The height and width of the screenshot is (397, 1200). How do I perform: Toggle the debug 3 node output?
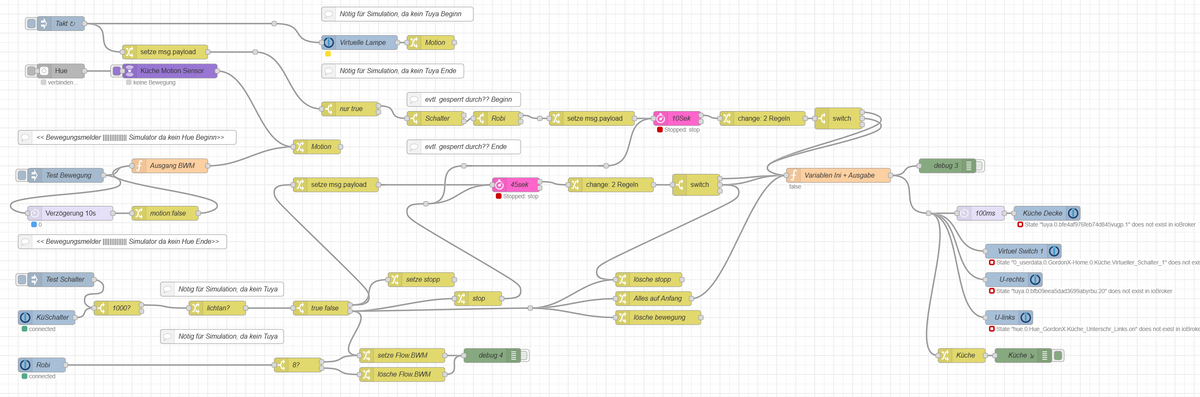pyautogui.click(x=981, y=166)
